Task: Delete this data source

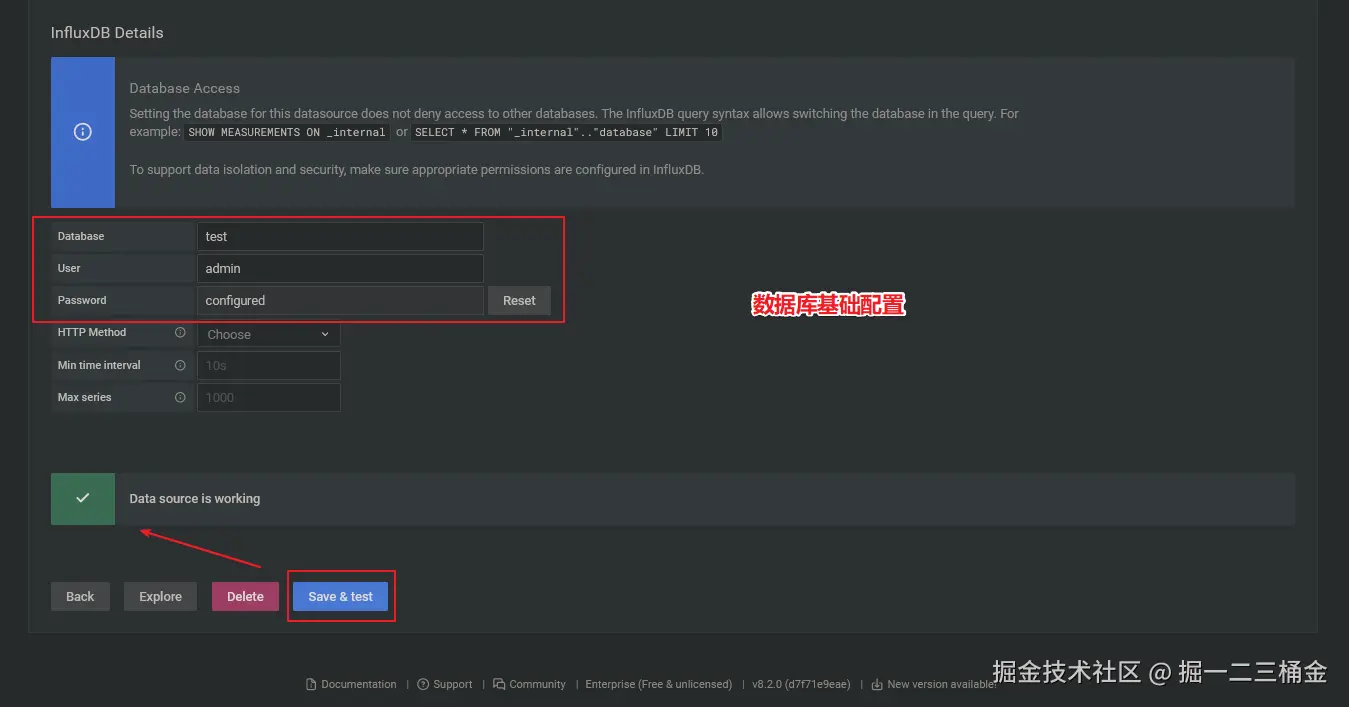Action: [x=245, y=596]
